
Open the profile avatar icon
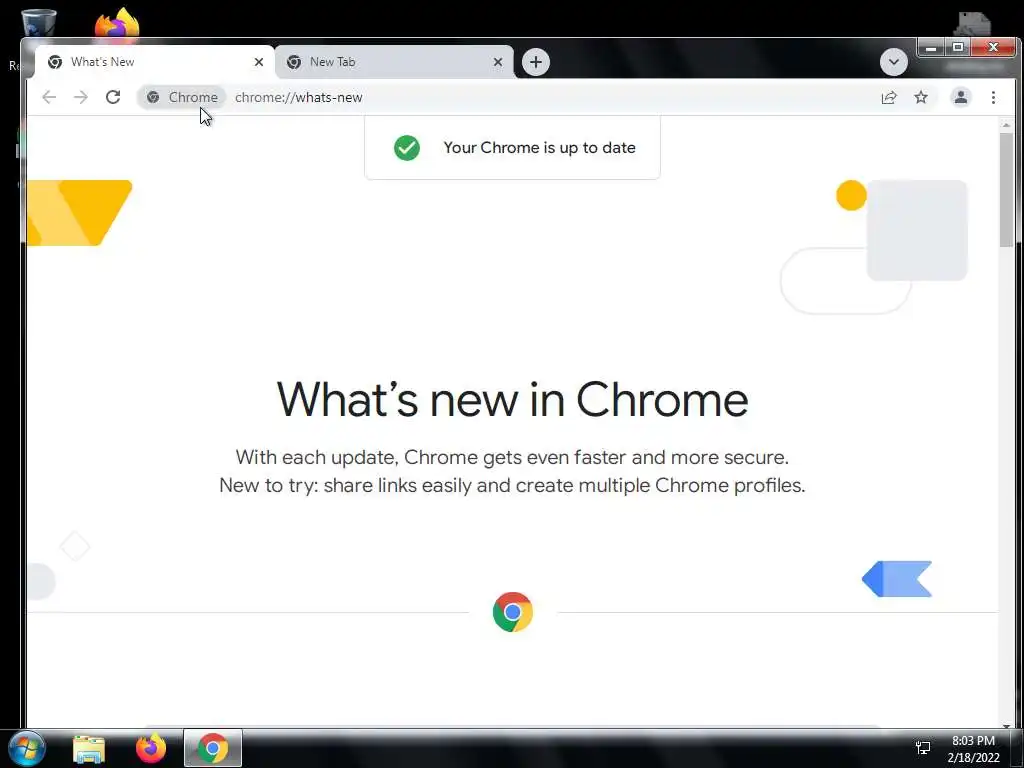(x=961, y=97)
